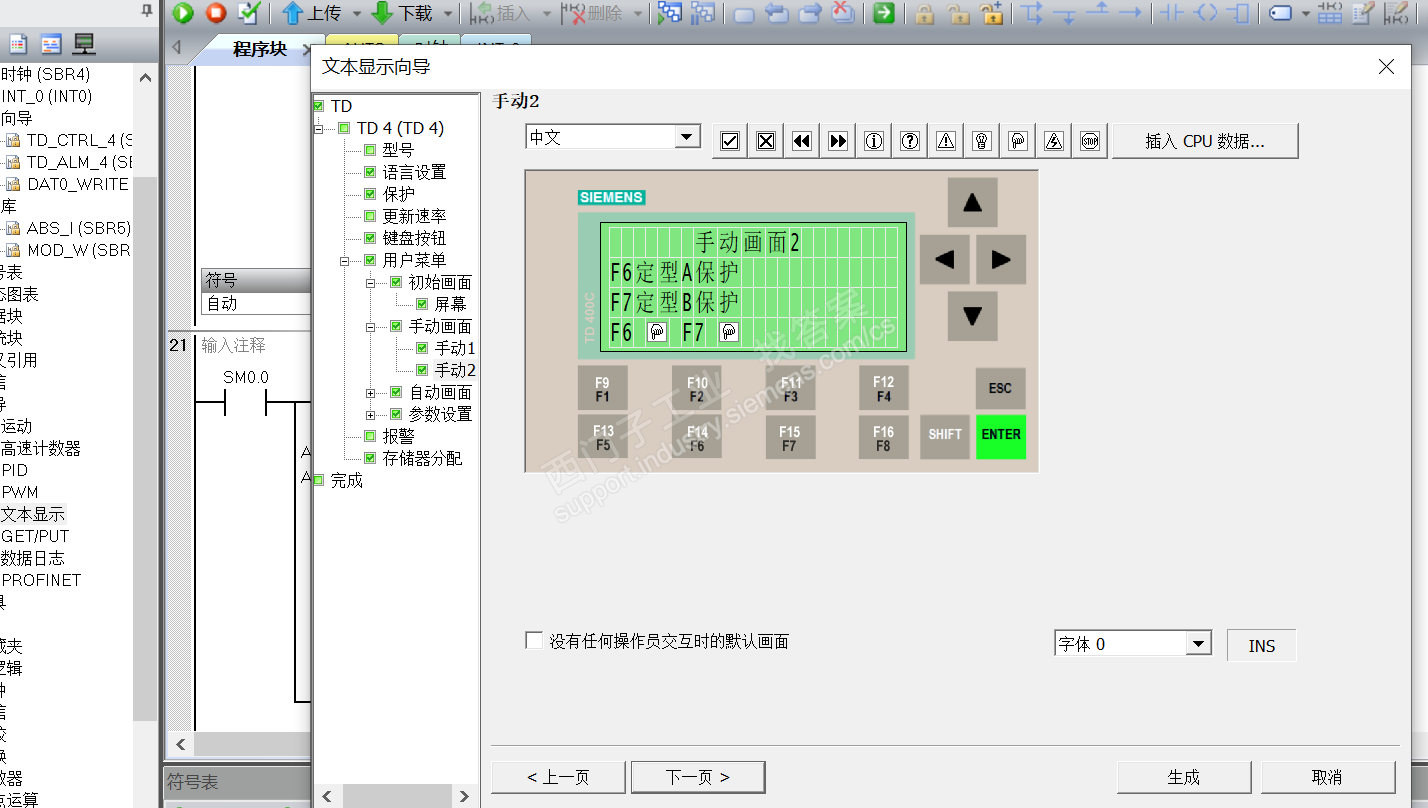
Task: Click the green ENTER key on TD panel
Action: coord(1001,435)
